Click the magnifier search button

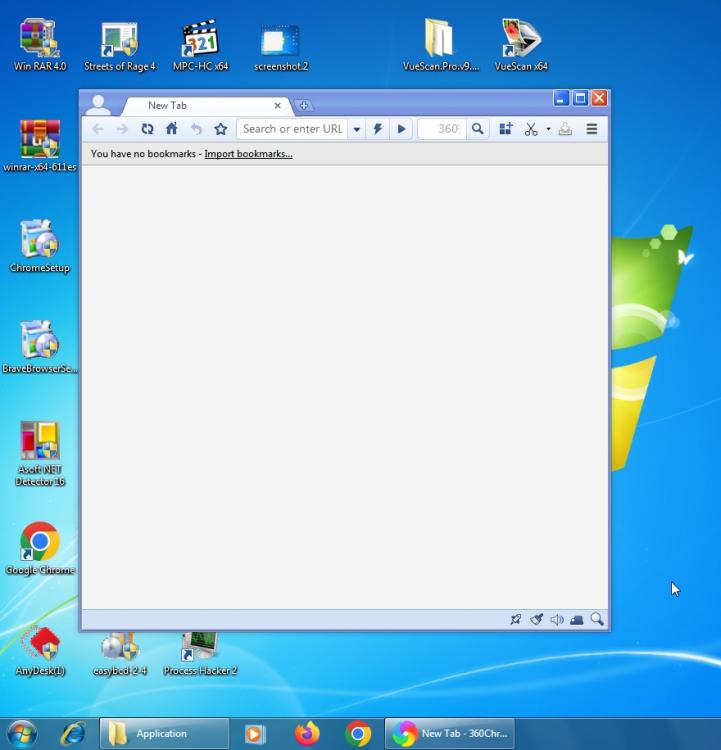click(477, 129)
